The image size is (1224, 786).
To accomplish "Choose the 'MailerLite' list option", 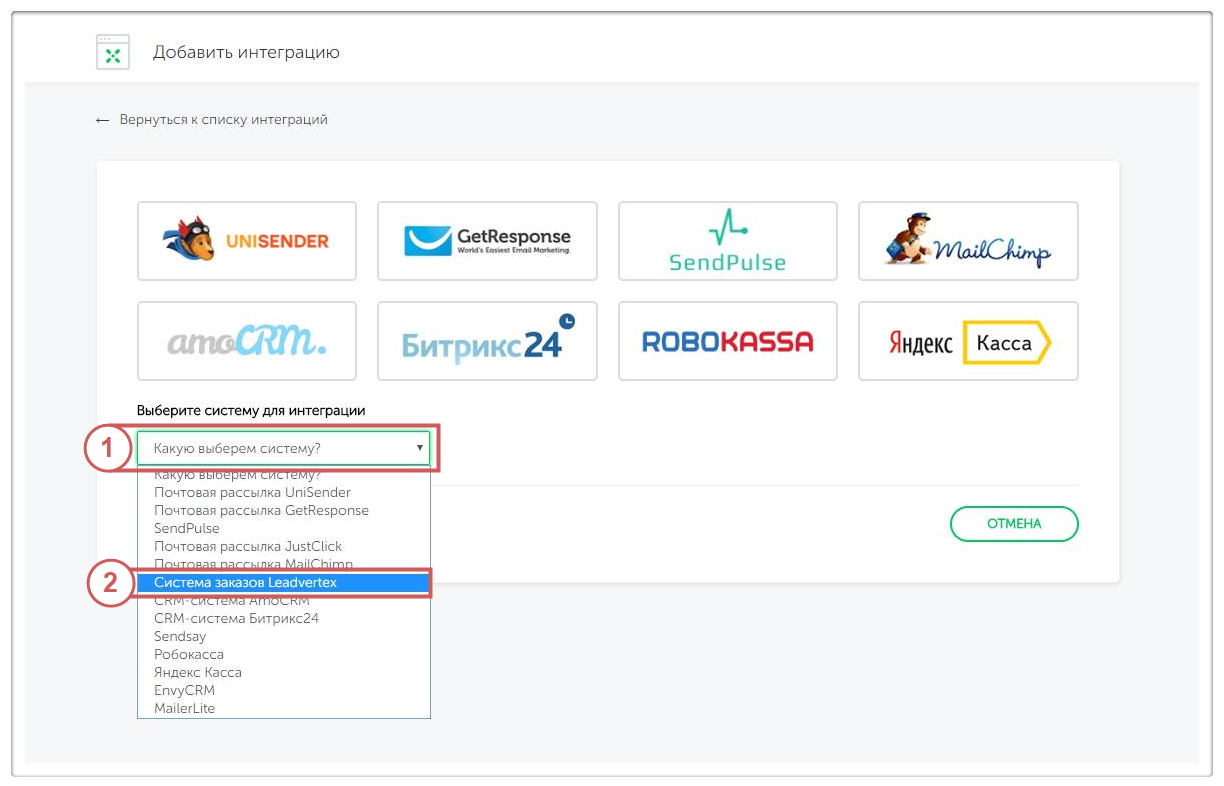I will pos(184,708).
